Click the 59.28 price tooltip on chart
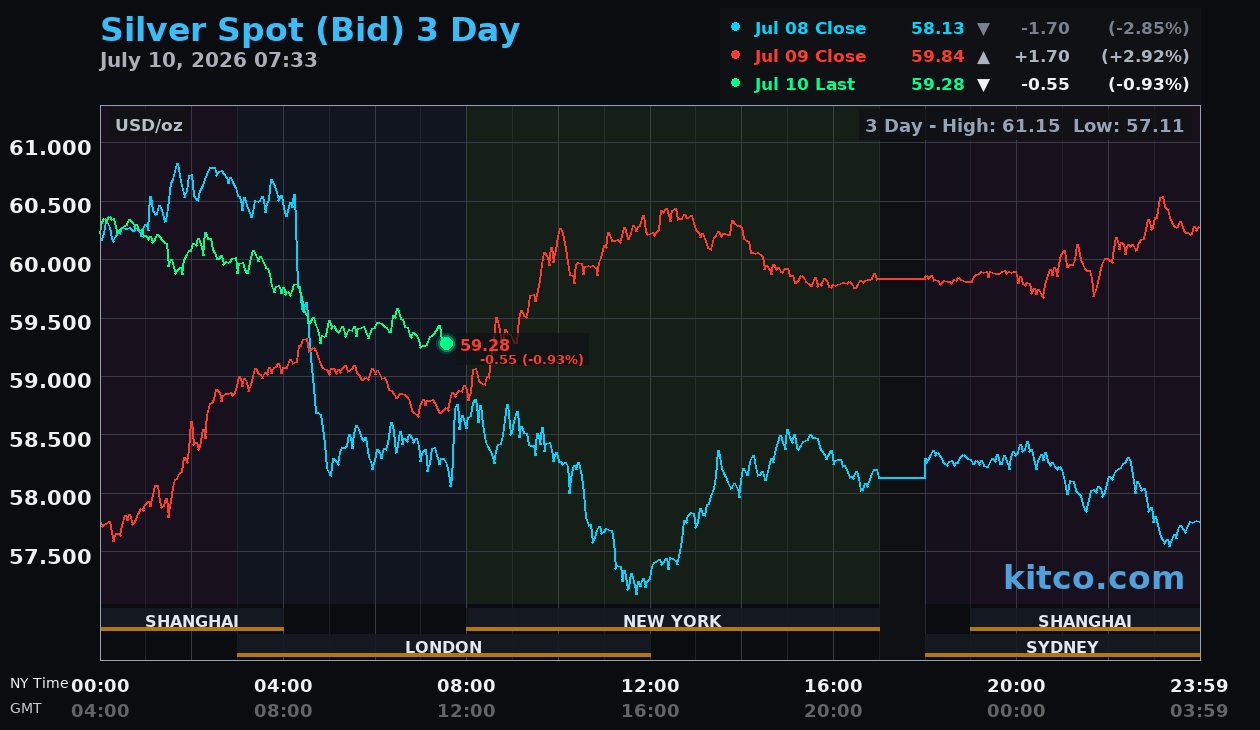1260x730 pixels. click(485, 345)
